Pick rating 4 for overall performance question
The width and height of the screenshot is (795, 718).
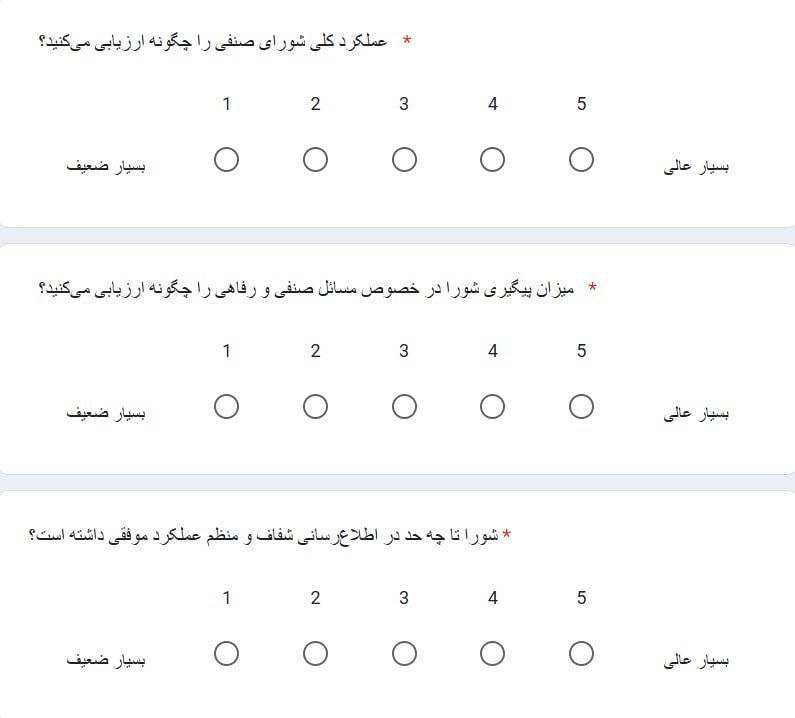coord(492,160)
